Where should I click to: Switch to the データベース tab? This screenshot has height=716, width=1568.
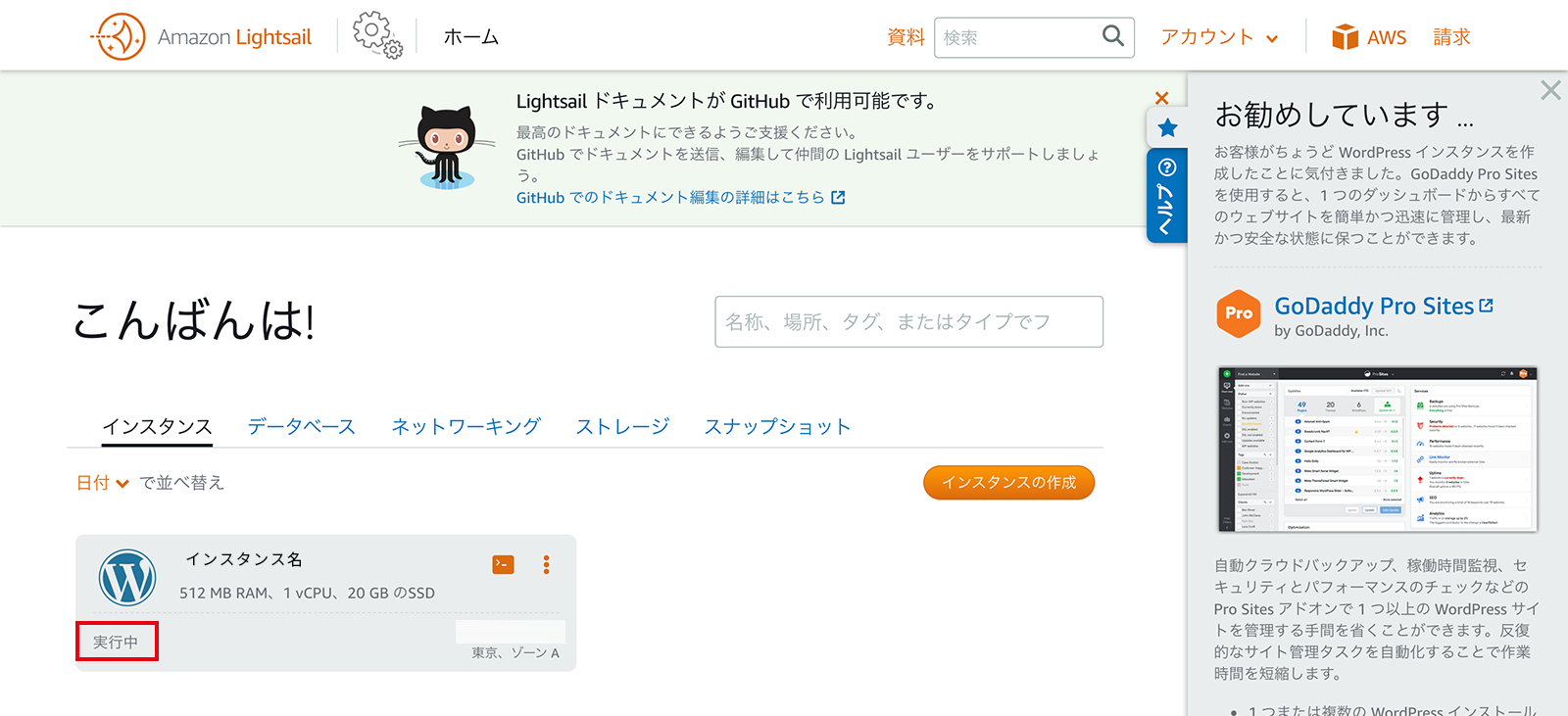coord(301,426)
